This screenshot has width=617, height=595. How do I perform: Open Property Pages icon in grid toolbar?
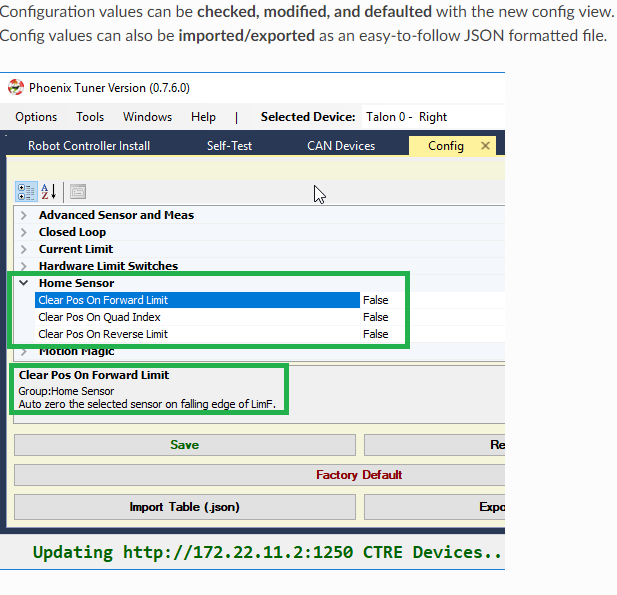click(x=78, y=192)
